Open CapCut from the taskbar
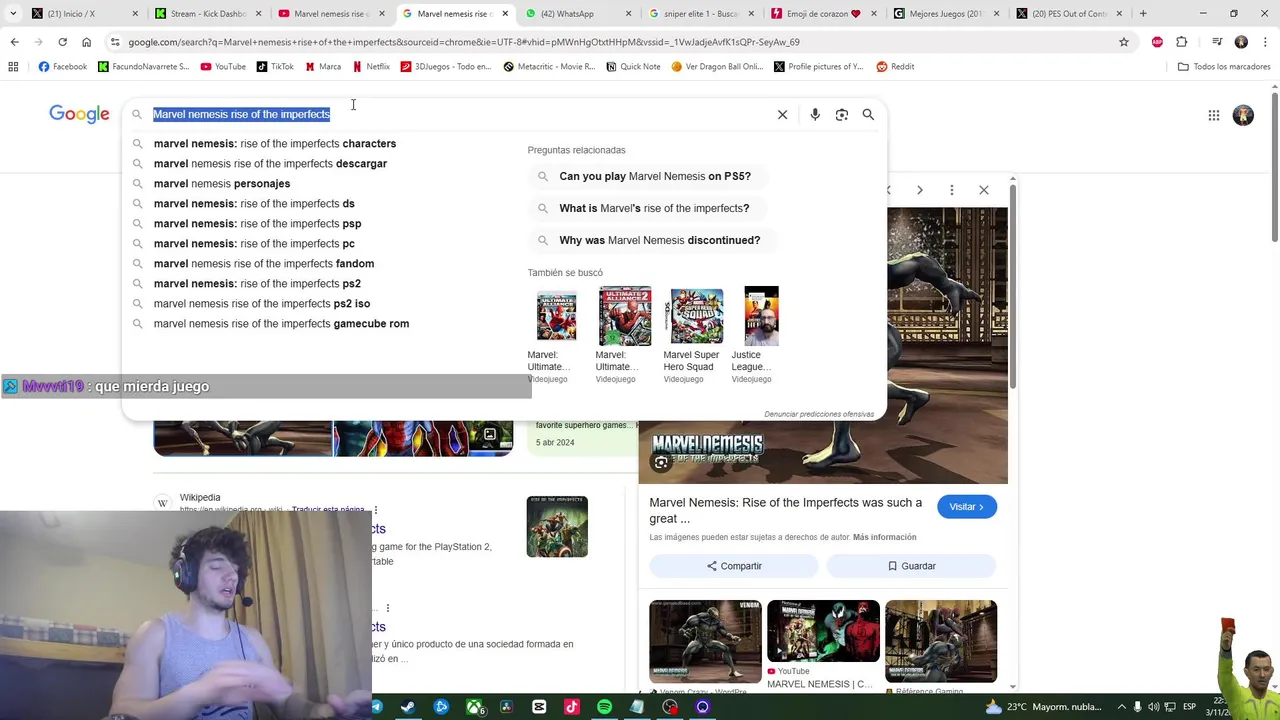The image size is (1280, 720). [539, 707]
